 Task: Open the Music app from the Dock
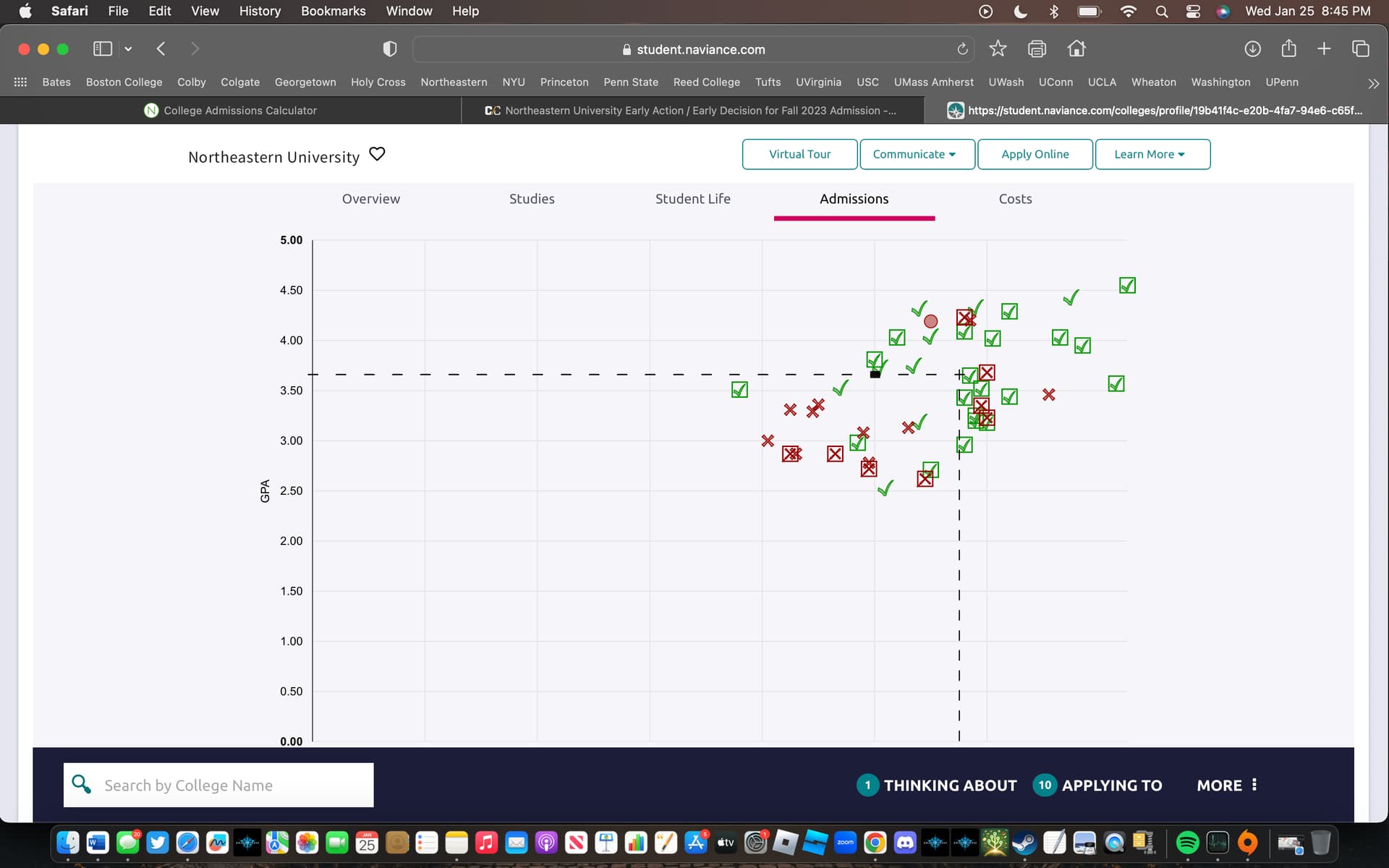coord(486,843)
